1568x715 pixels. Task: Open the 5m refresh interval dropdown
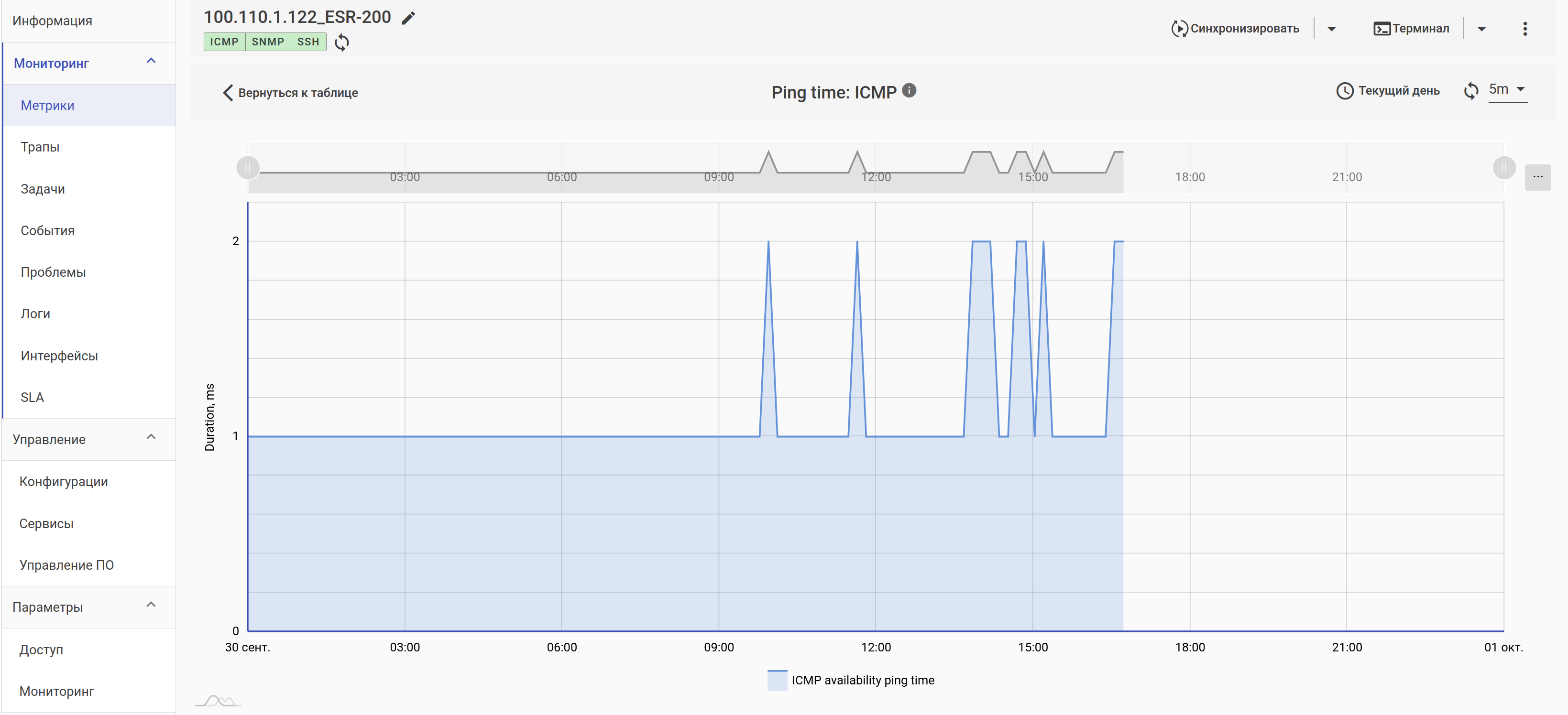[1508, 89]
